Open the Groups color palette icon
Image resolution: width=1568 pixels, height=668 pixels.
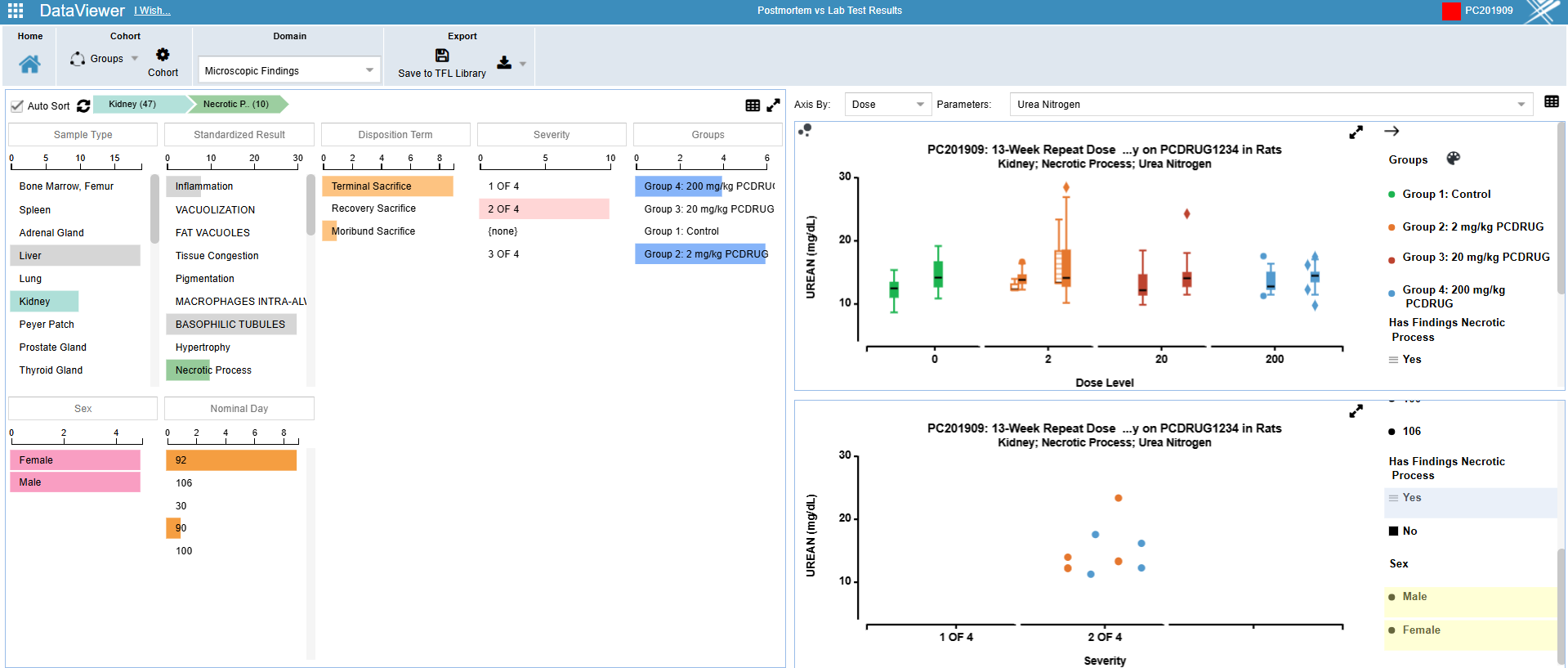click(x=1453, y=159)
